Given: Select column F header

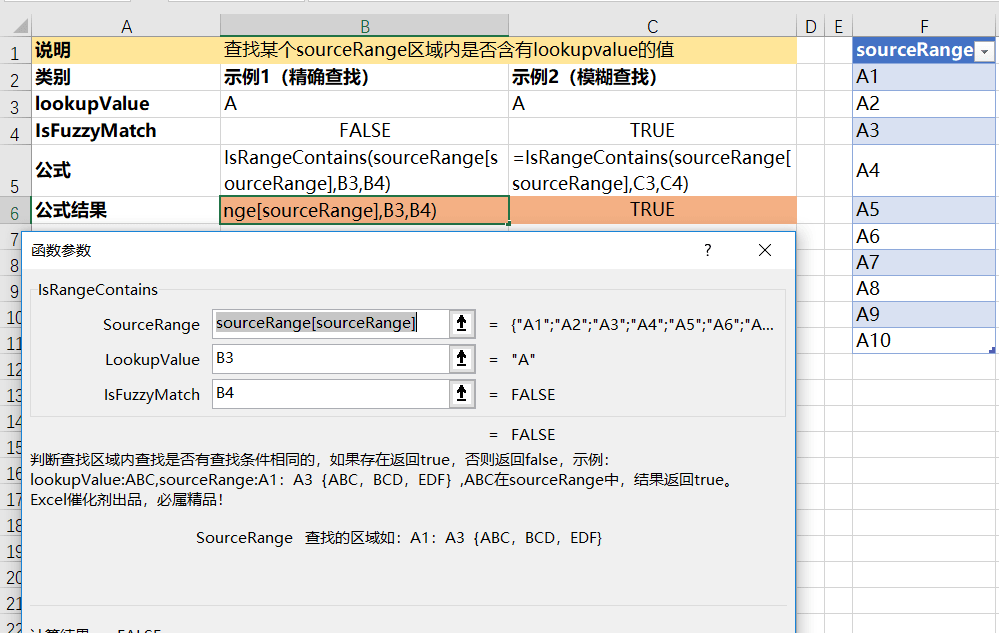Looking at the screenshot, I should click(924, 26).
